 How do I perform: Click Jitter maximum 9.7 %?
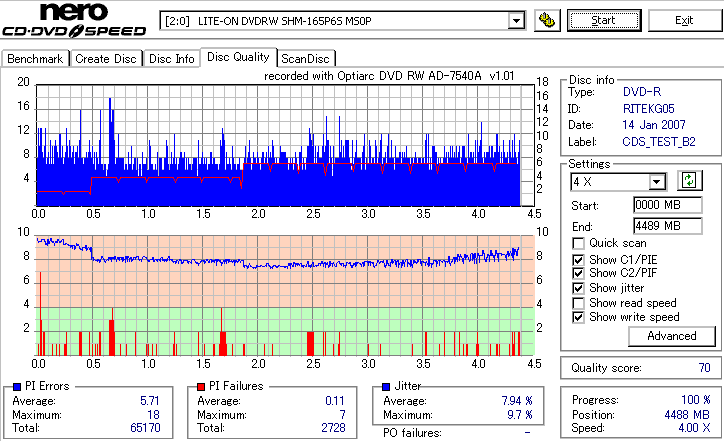coord(520,415)
